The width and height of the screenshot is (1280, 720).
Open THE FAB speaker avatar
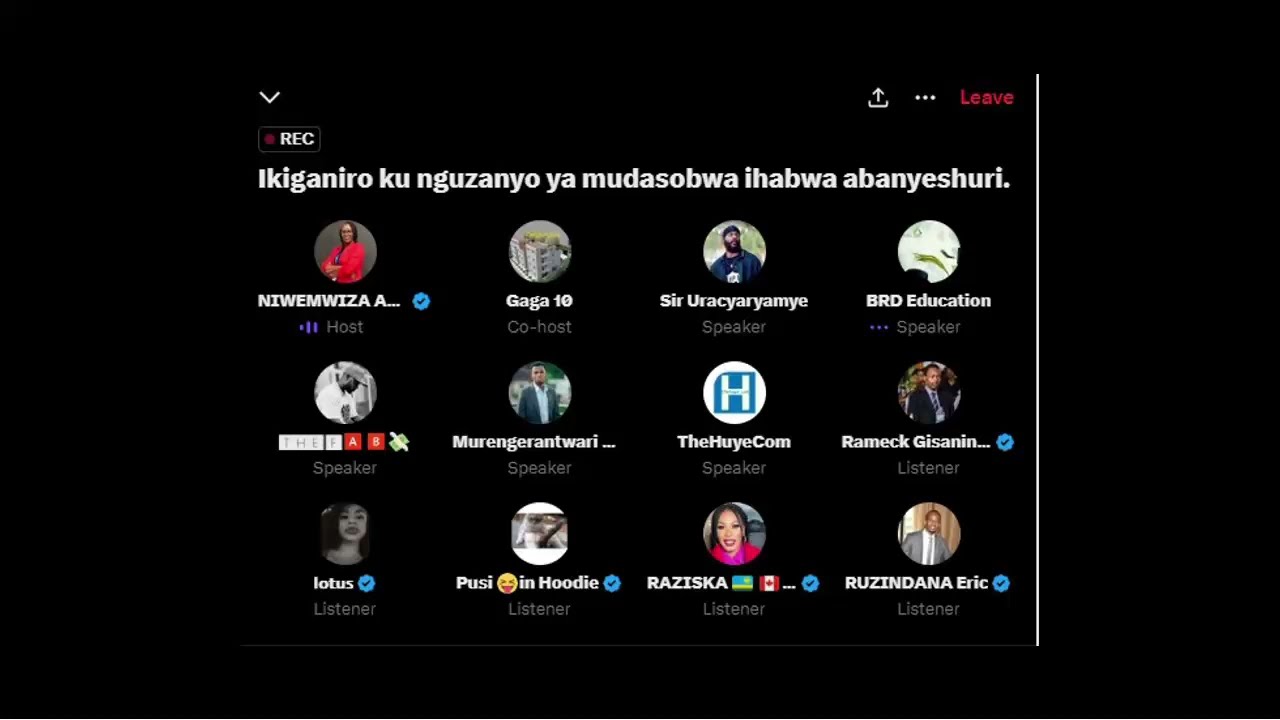tap(345, 393)
